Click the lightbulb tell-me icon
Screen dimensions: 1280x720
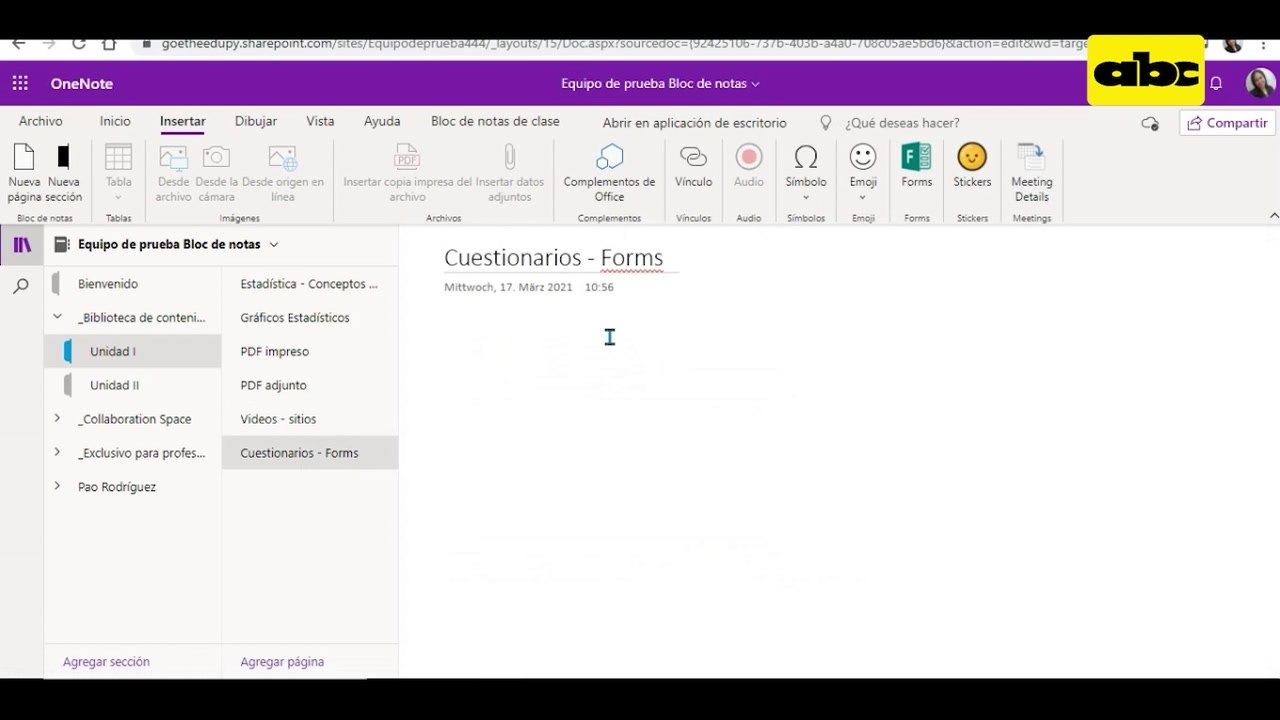[826, 122]
